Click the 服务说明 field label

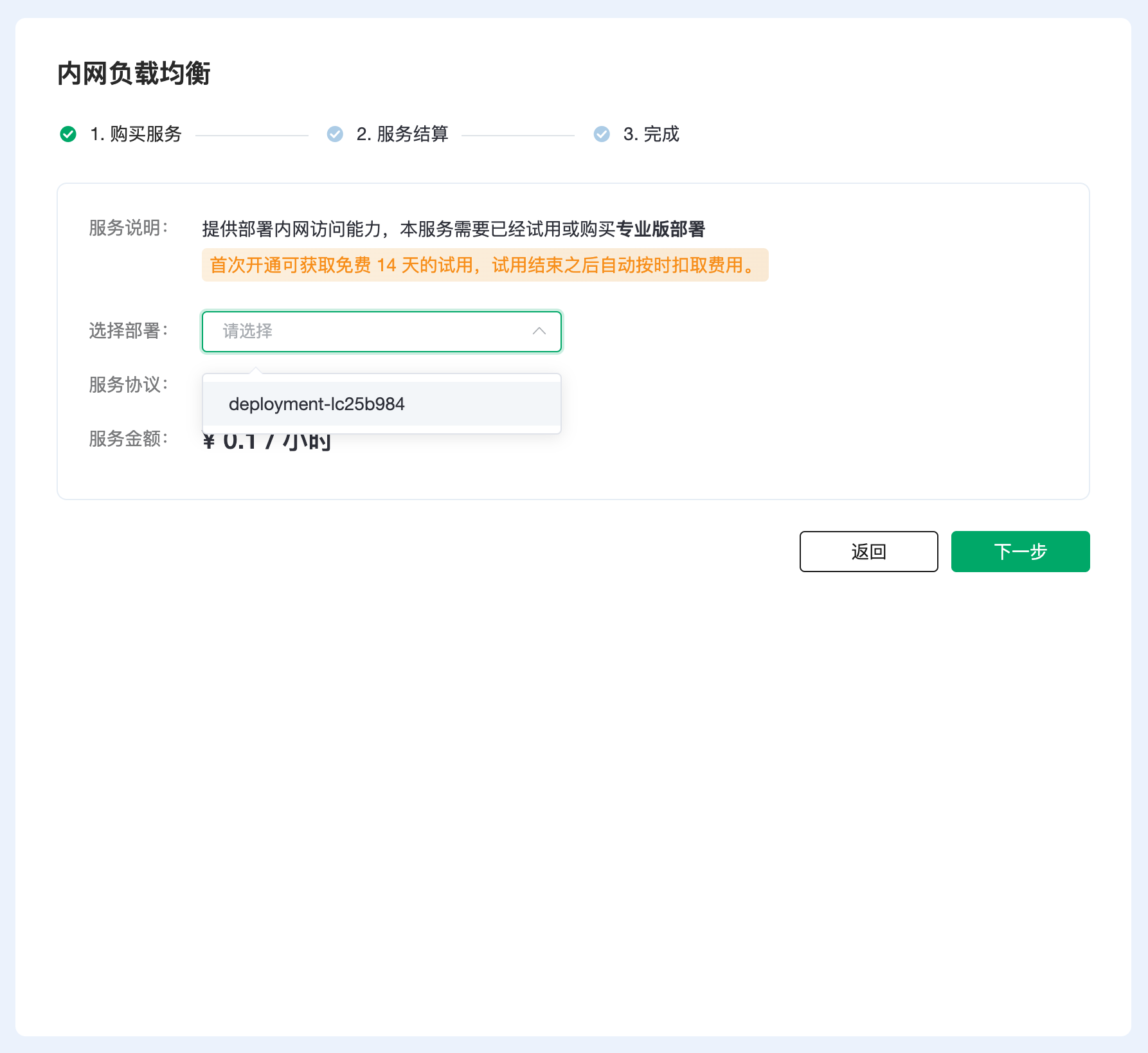[128, 228]
